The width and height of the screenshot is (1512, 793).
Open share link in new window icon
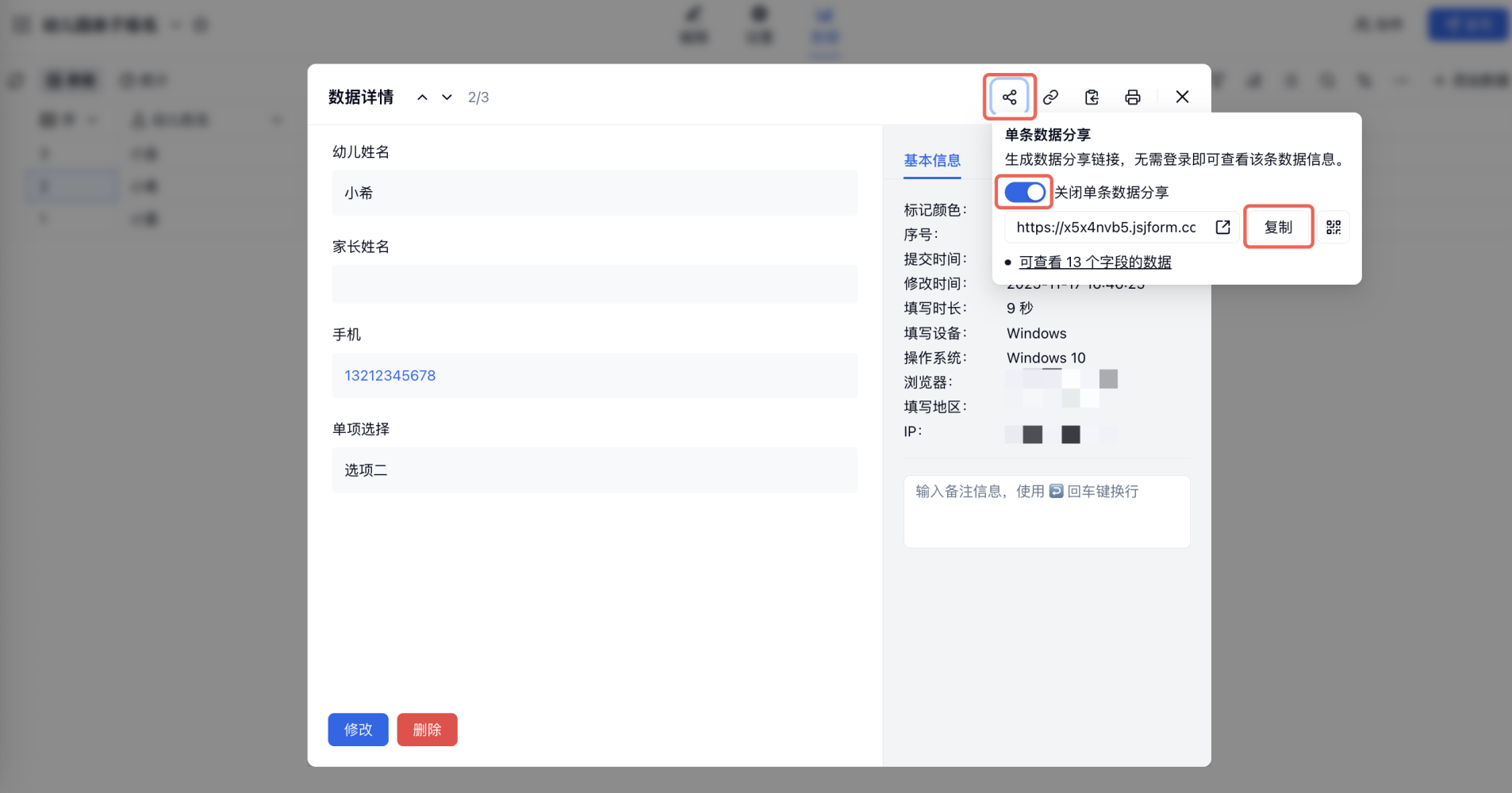(x=1222, y=228)
